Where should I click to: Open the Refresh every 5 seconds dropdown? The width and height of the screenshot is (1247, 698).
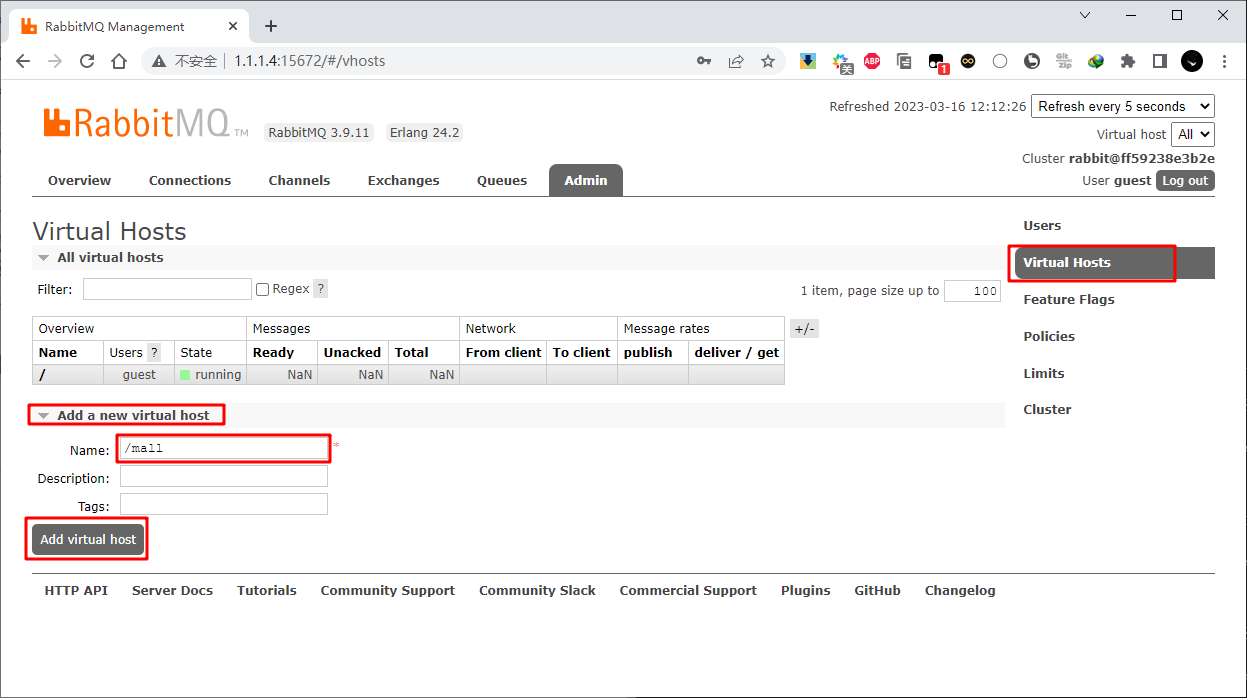[x=1122, y=106]
